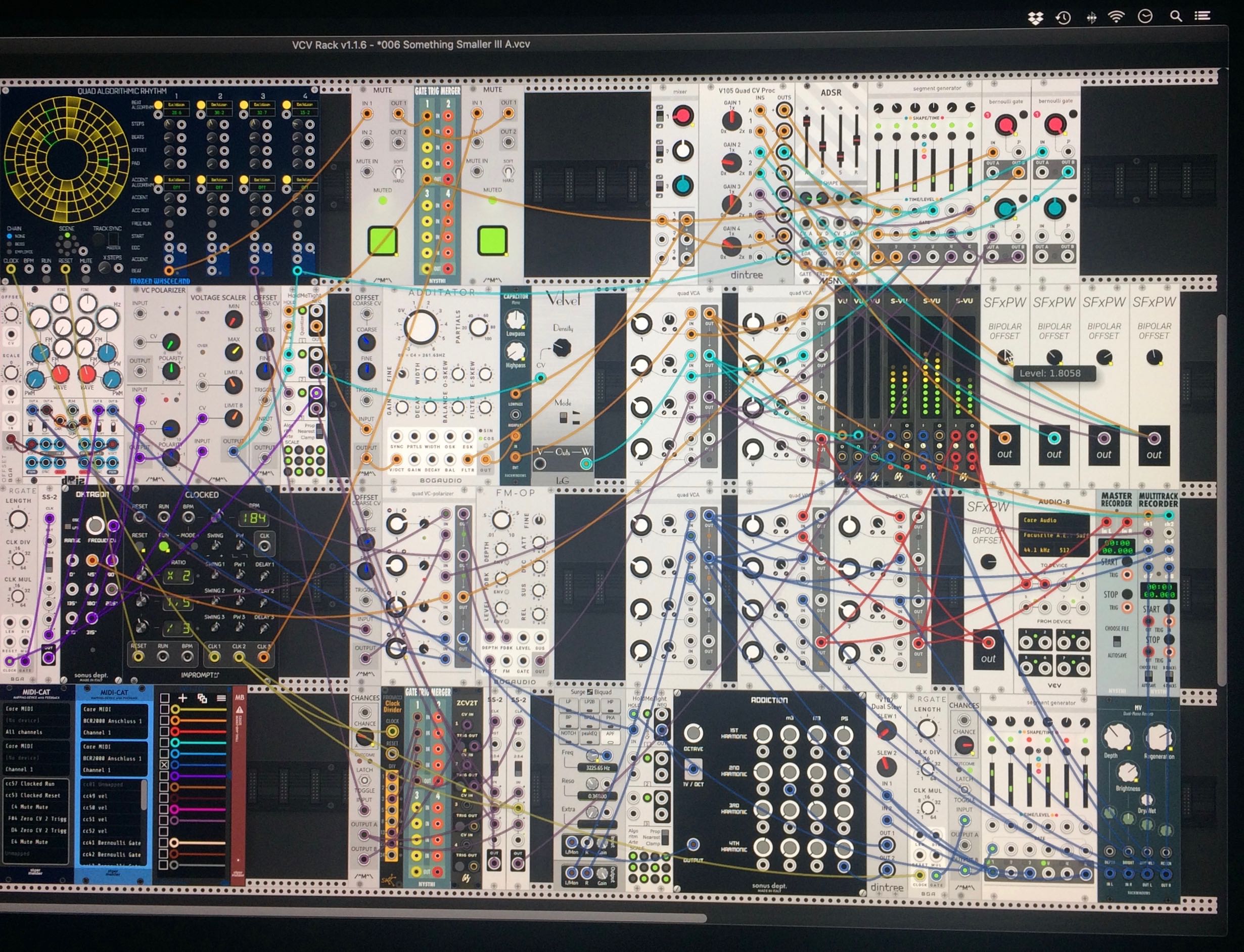Toggle the lit green RUN button on Clocked

(164, 547)
